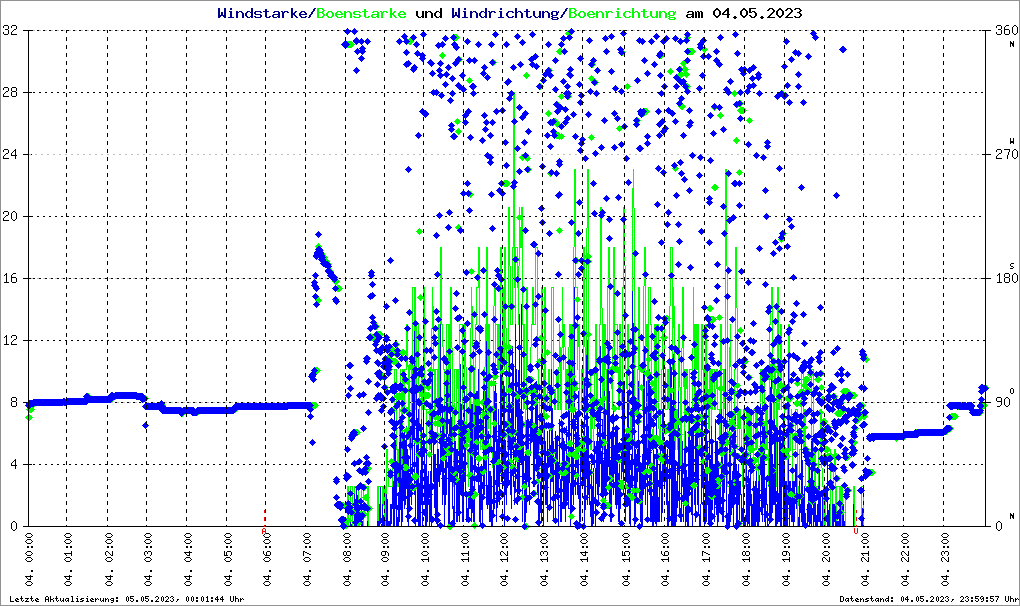Click the 20:00 time axis label
The image size is (1020, 606).
click(x=824, y=560)
